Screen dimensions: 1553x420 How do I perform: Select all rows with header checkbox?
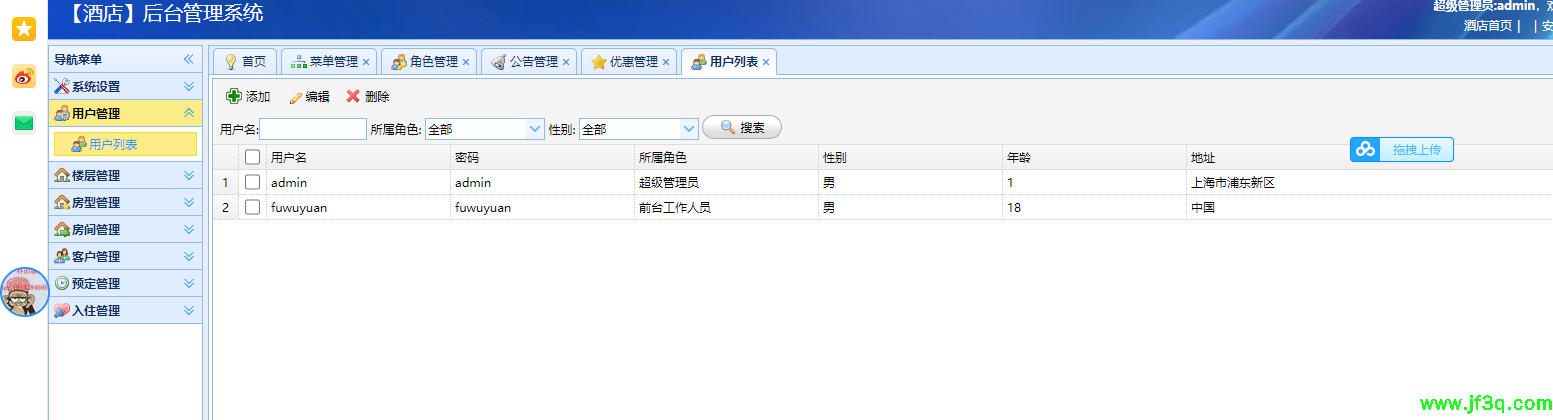pyautogui.click(x=253, y=157)
